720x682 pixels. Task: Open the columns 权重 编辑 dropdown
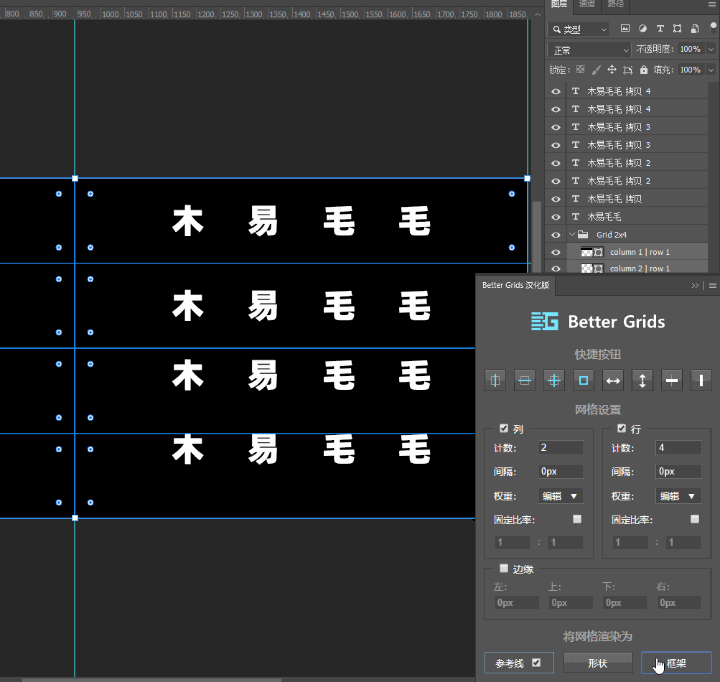(x=561, y=496)
